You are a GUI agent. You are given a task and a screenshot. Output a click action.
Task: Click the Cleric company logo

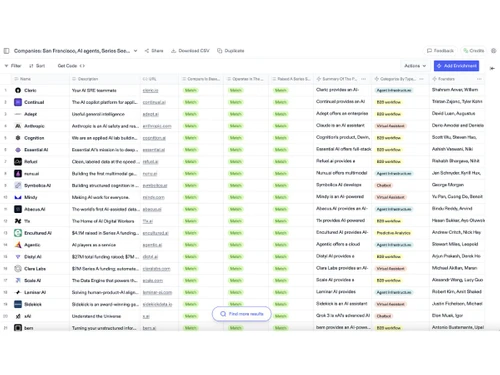coord(18,90)
